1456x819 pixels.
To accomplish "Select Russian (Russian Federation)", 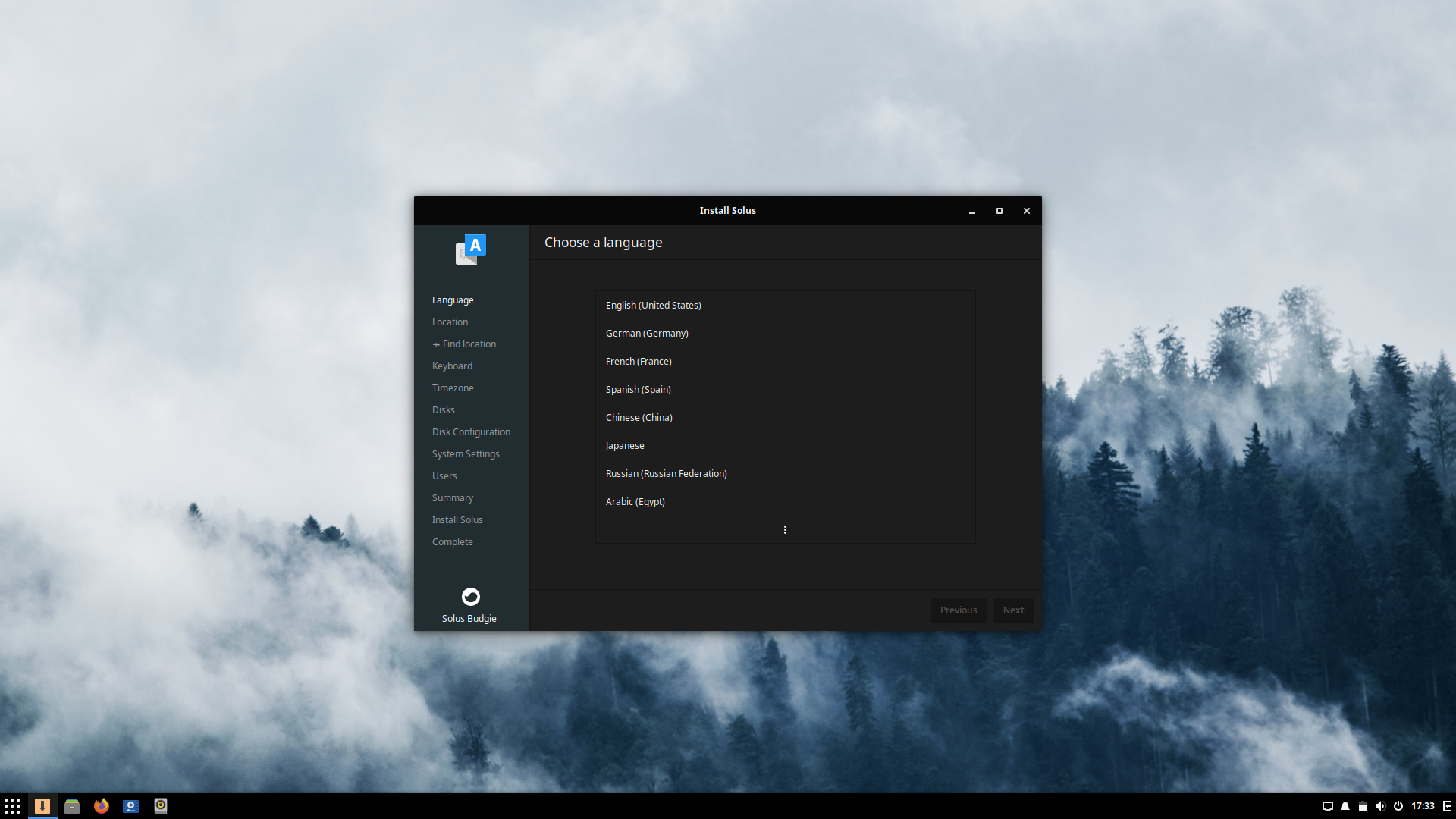I will click(785, 474).
